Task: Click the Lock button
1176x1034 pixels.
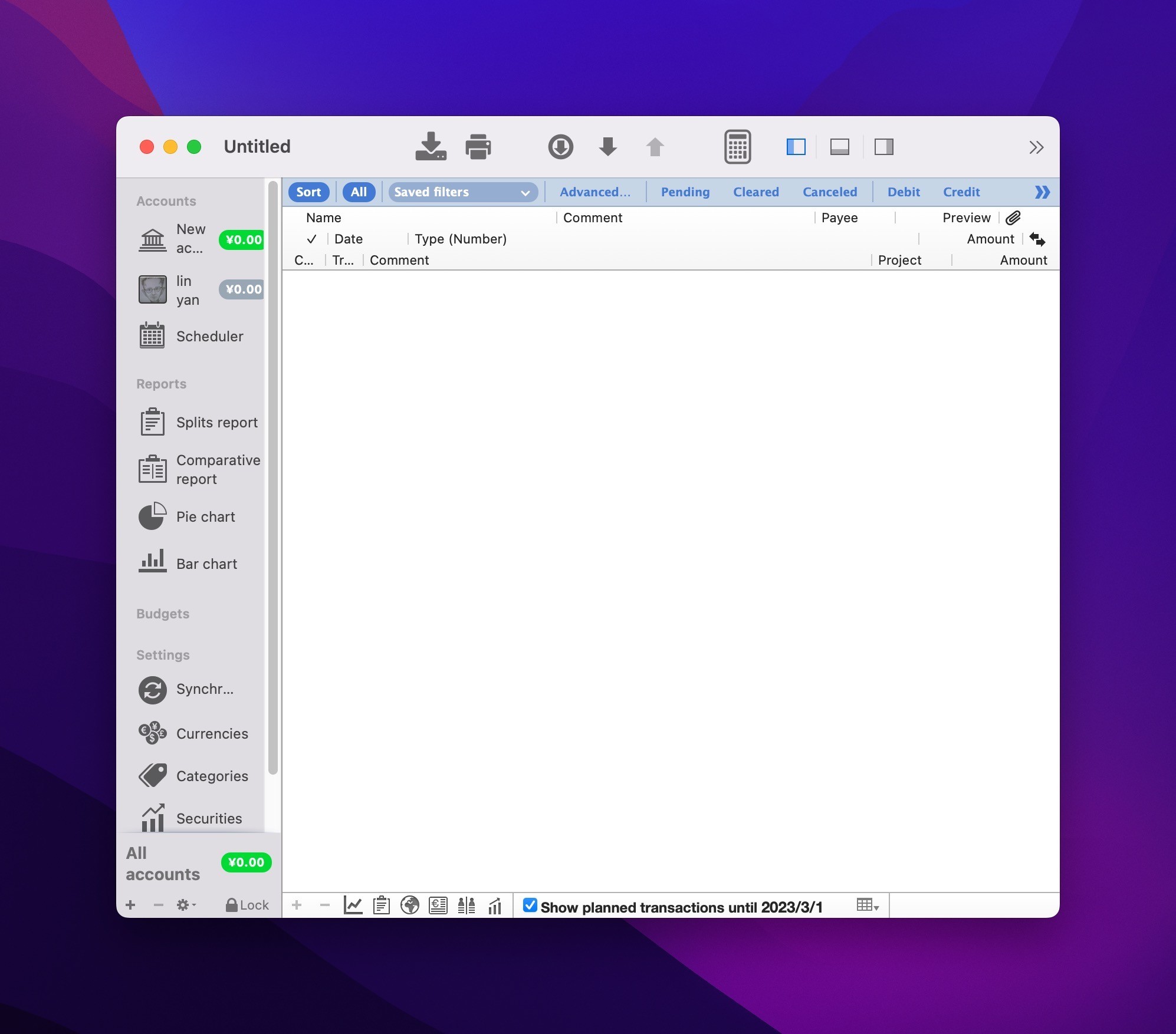Action: point(247,905)
